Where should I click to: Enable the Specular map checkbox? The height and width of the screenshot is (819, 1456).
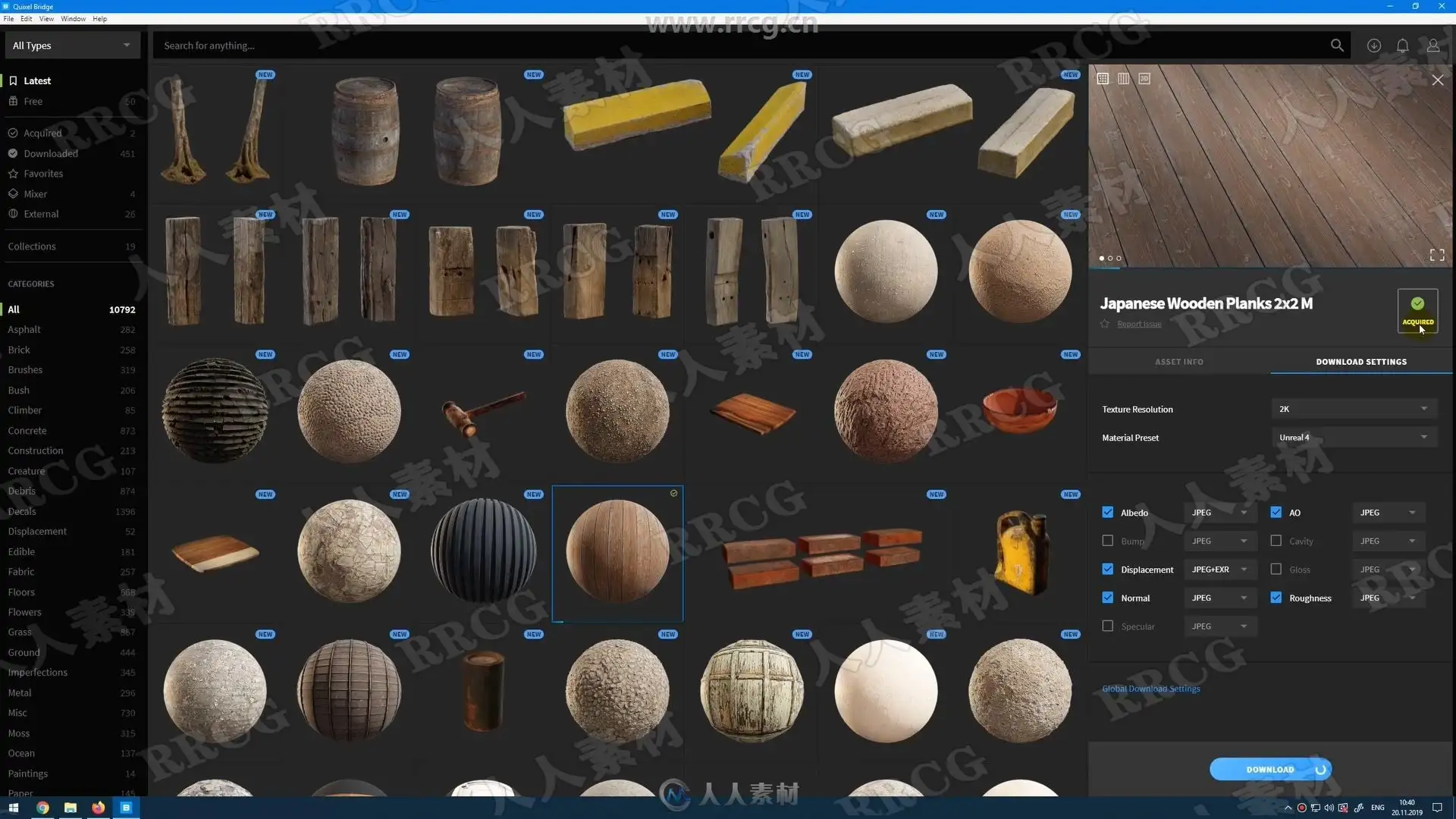1107,626
